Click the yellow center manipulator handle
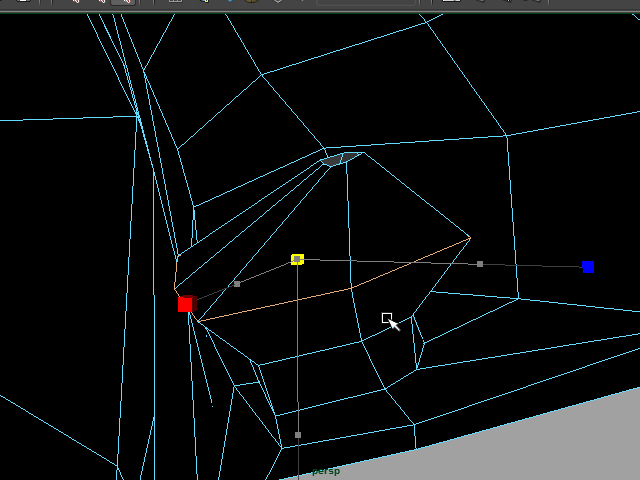640x480 pixels. (x=297, y=259)
